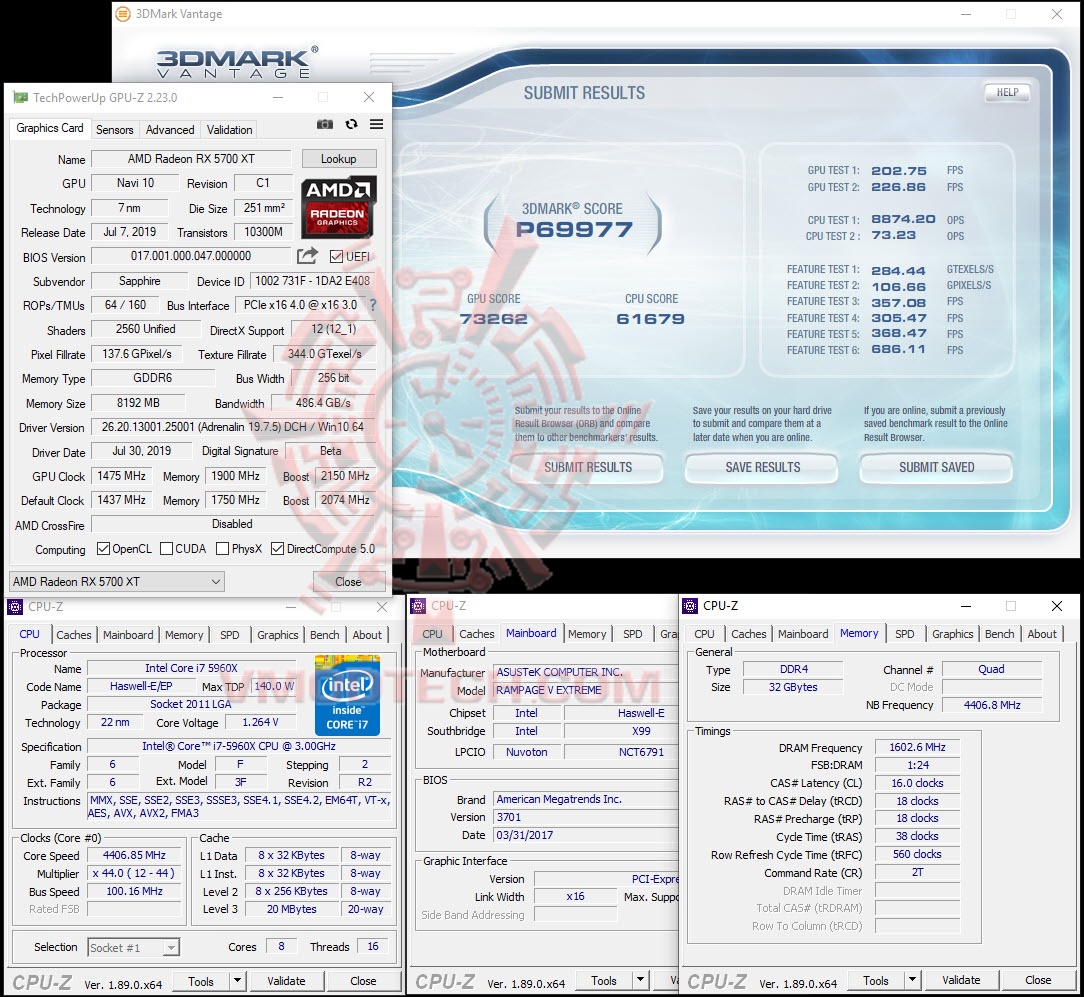Open the Bench tab in CPU-Z CPU window
The image size is (1084, 997).
click(x=324, y=635)
